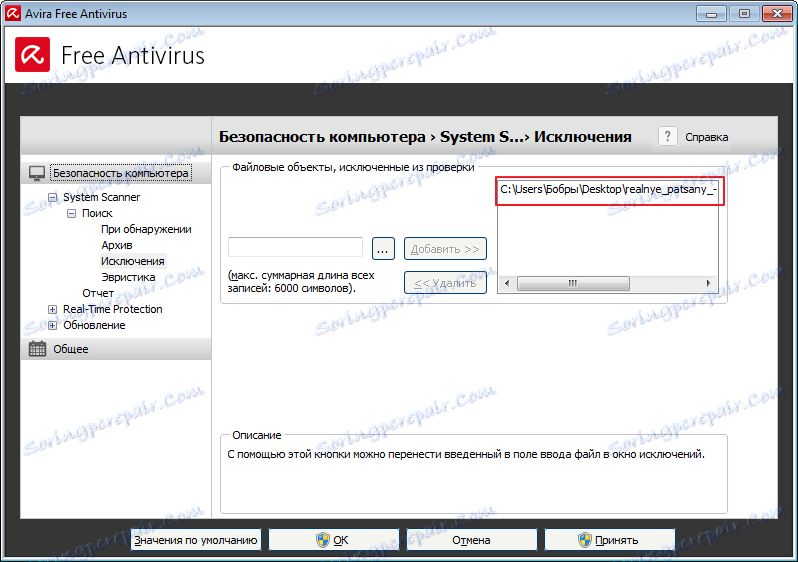Select the Безопасность компьютера section
798x562 pixels.
[121, 173]
